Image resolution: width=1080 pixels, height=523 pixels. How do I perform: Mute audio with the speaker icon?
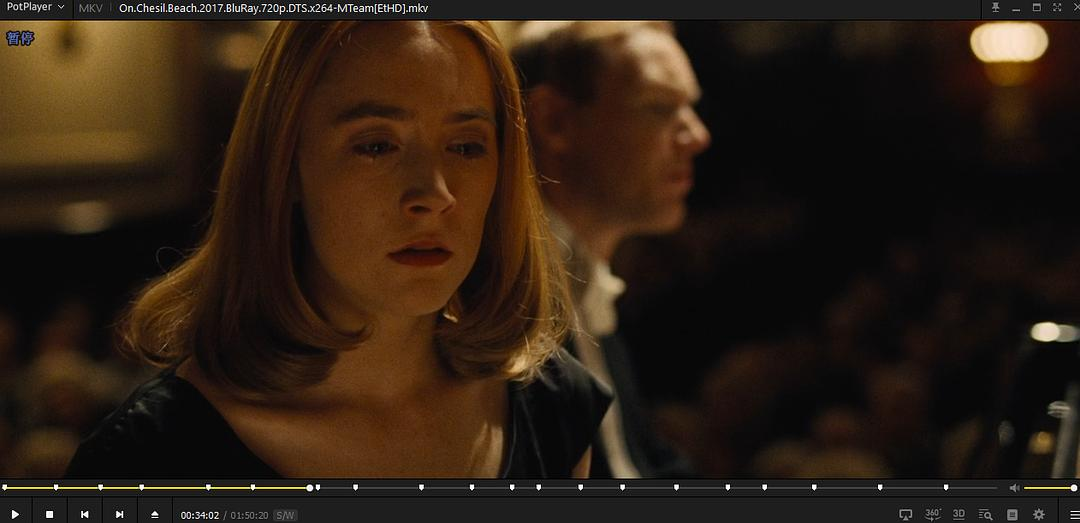tap(1014, 488)
